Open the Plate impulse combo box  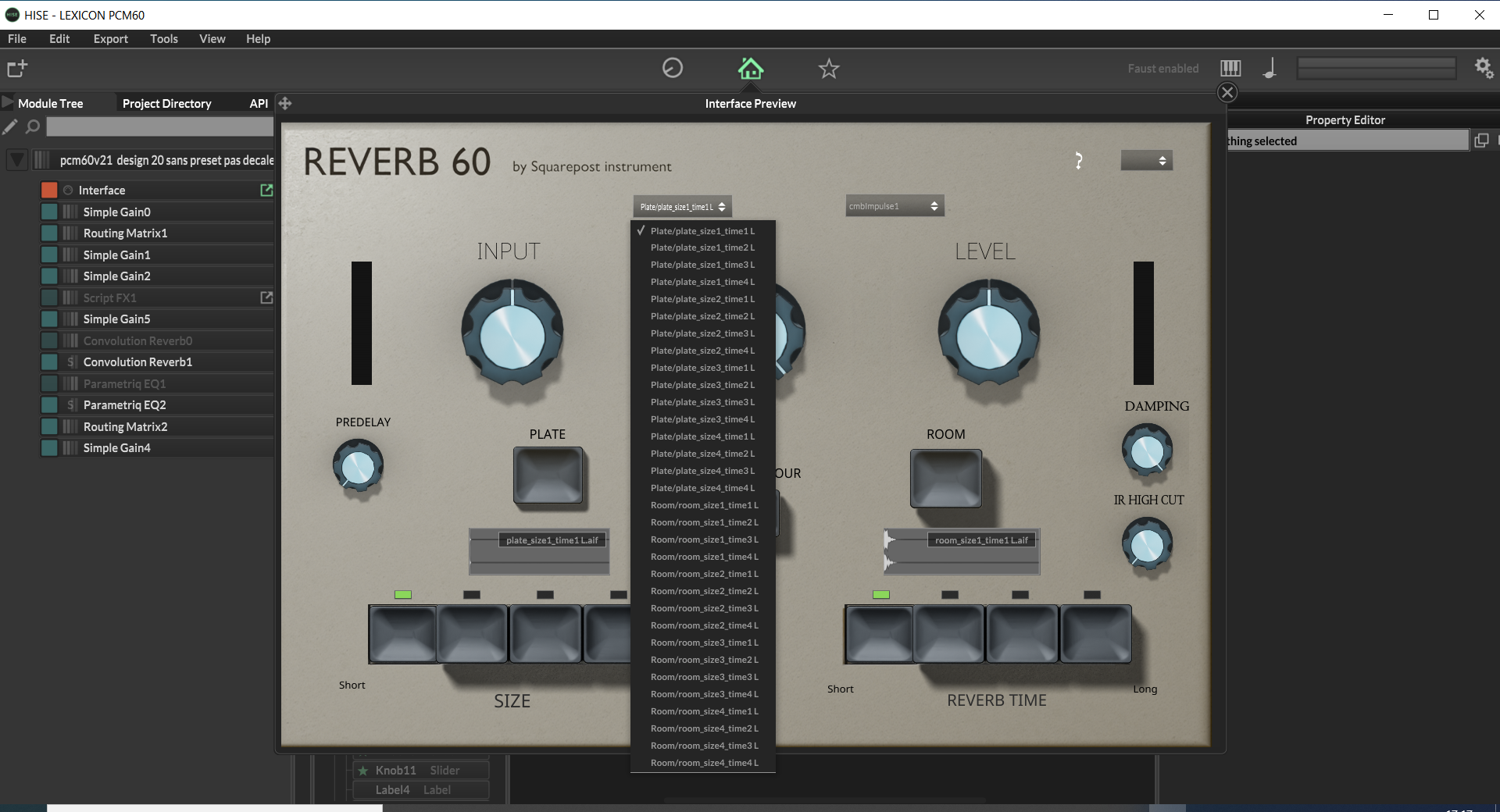tap(682, 207)
